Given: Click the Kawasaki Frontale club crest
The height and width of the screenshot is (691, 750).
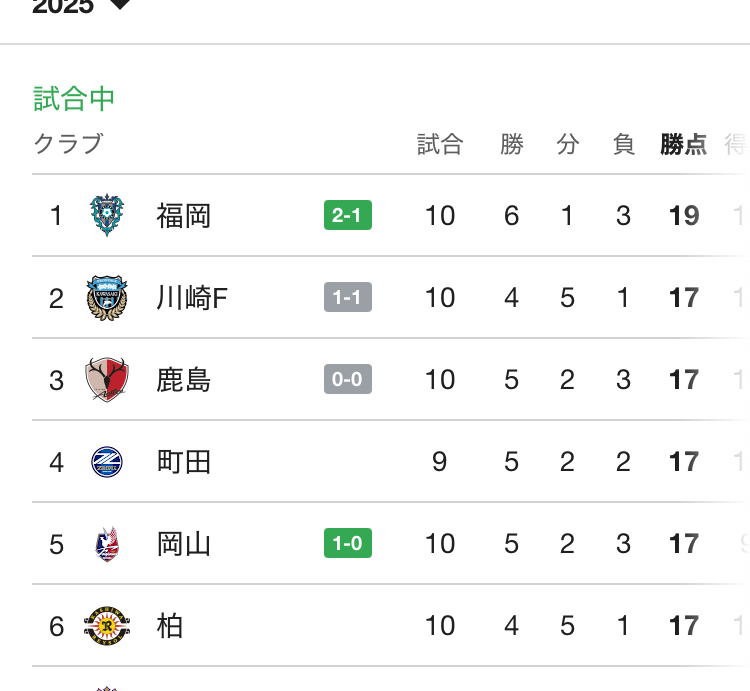Looking at the screenshot, I should pos(107,297).
